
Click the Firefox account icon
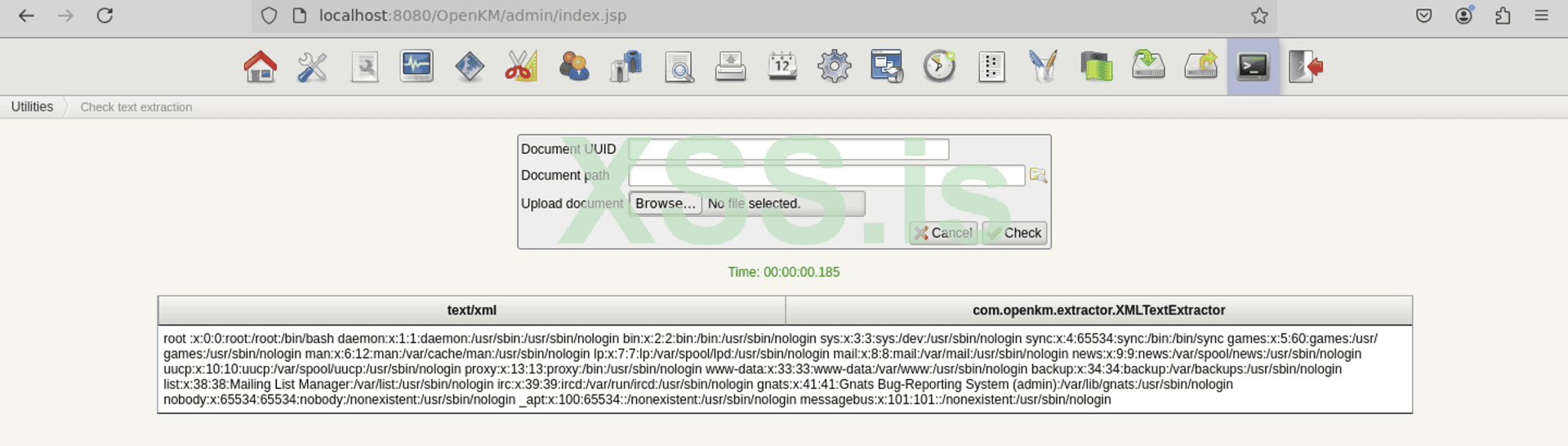[x=1463, y=16]
